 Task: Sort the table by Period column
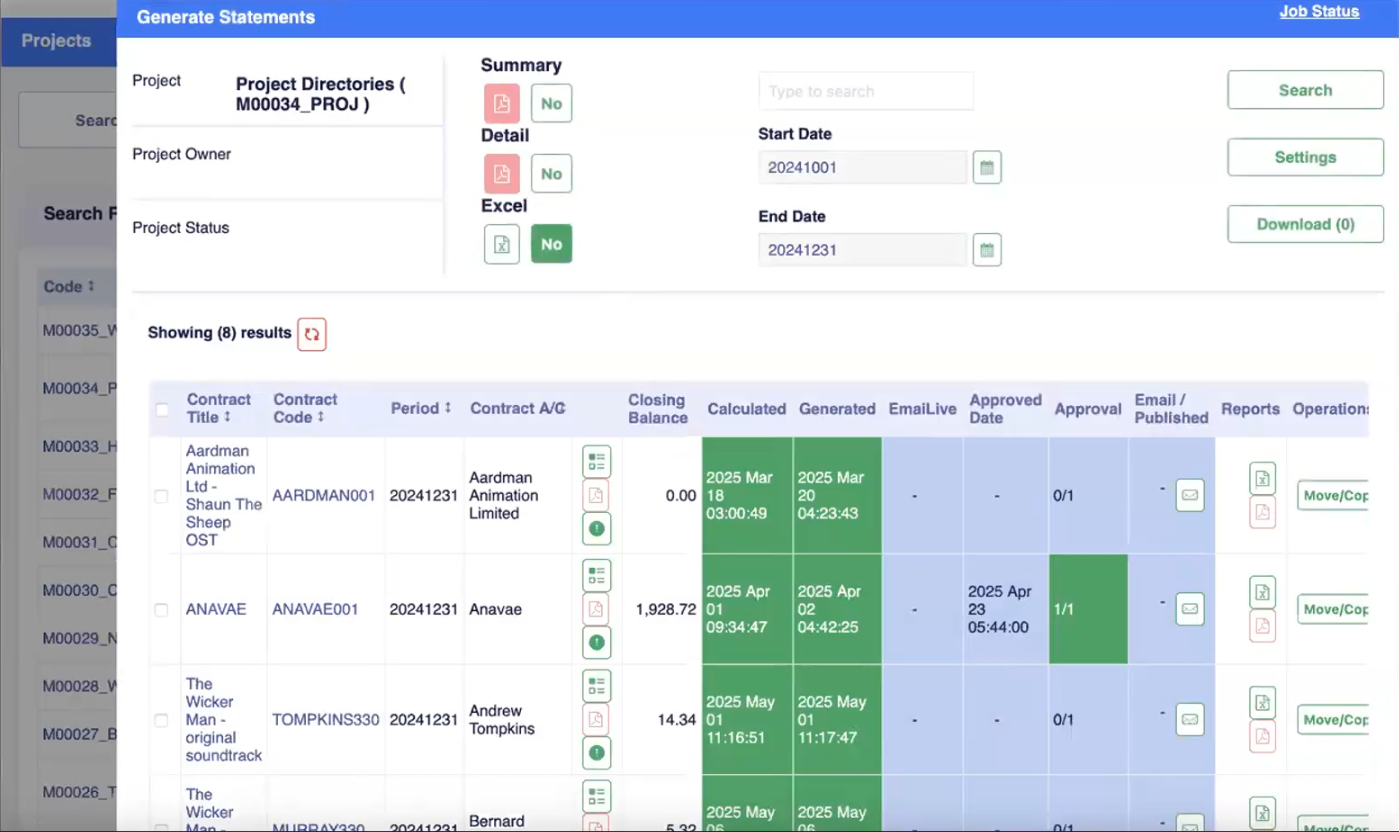coord(421,408)
